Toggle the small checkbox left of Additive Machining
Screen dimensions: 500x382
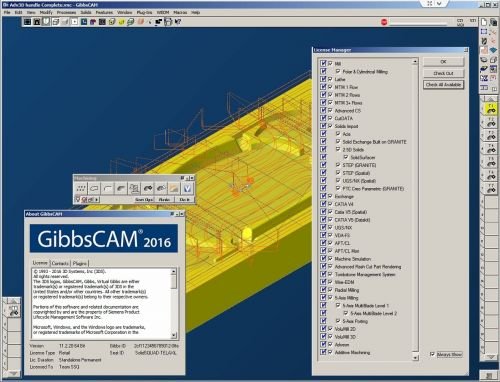point(330,352)
